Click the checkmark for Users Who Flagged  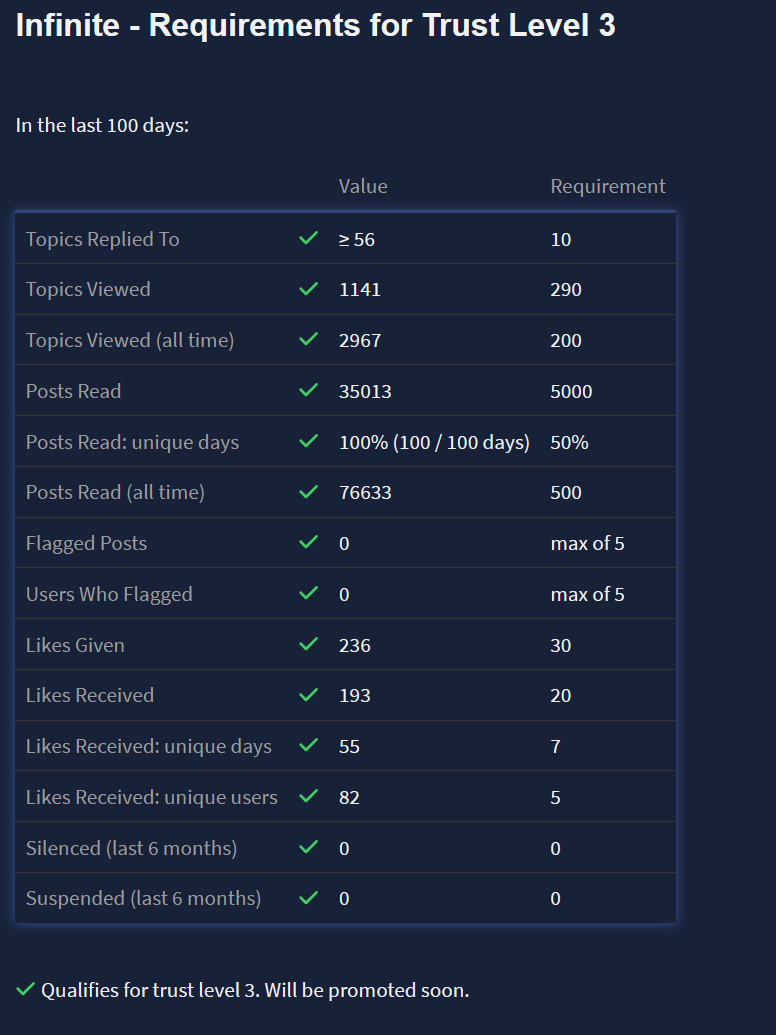[309, 594]
